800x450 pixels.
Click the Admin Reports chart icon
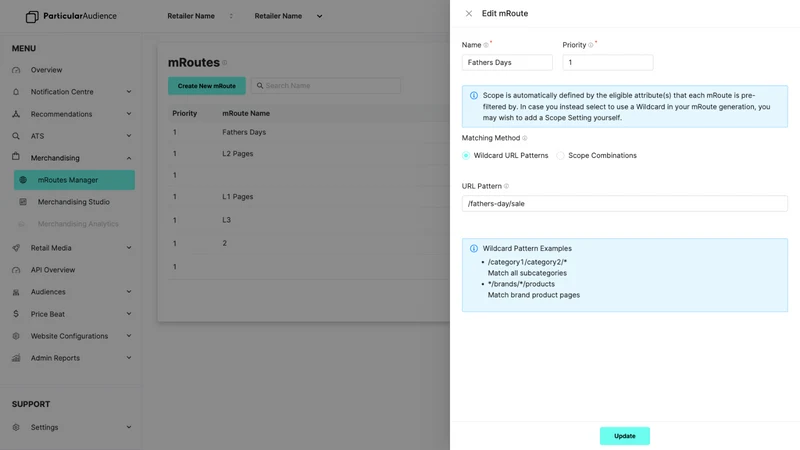16,358
